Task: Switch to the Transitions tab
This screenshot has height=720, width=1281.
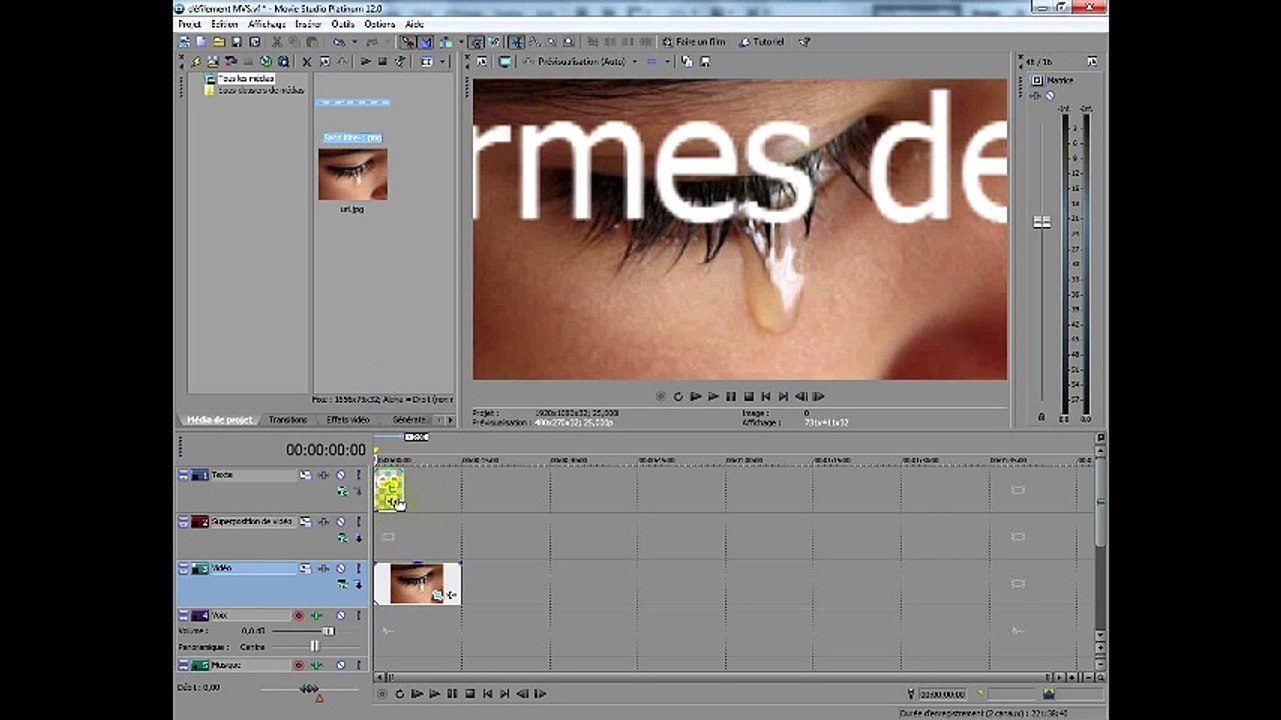Action: (288, 420)
